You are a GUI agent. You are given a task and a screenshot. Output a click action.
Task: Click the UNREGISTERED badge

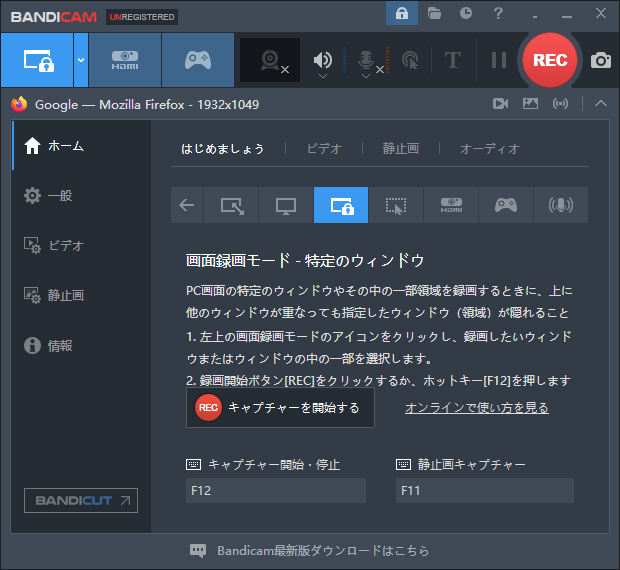(142, 17)
